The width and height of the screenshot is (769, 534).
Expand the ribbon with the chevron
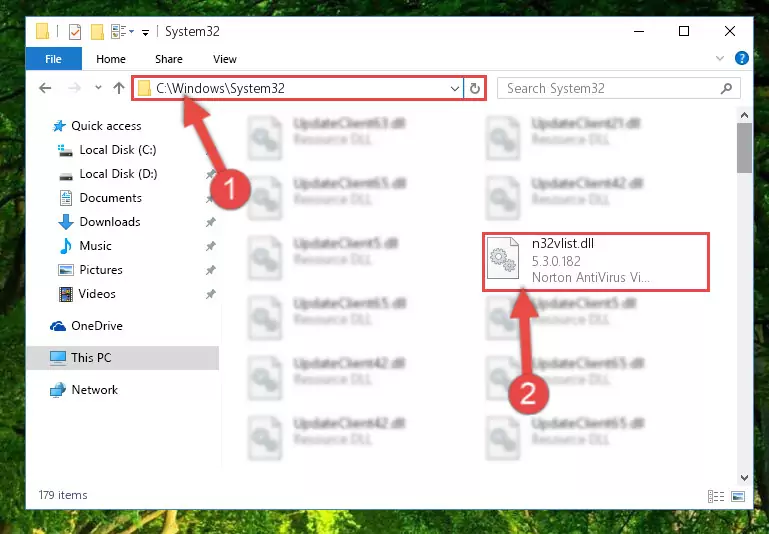tap(719, 58)
